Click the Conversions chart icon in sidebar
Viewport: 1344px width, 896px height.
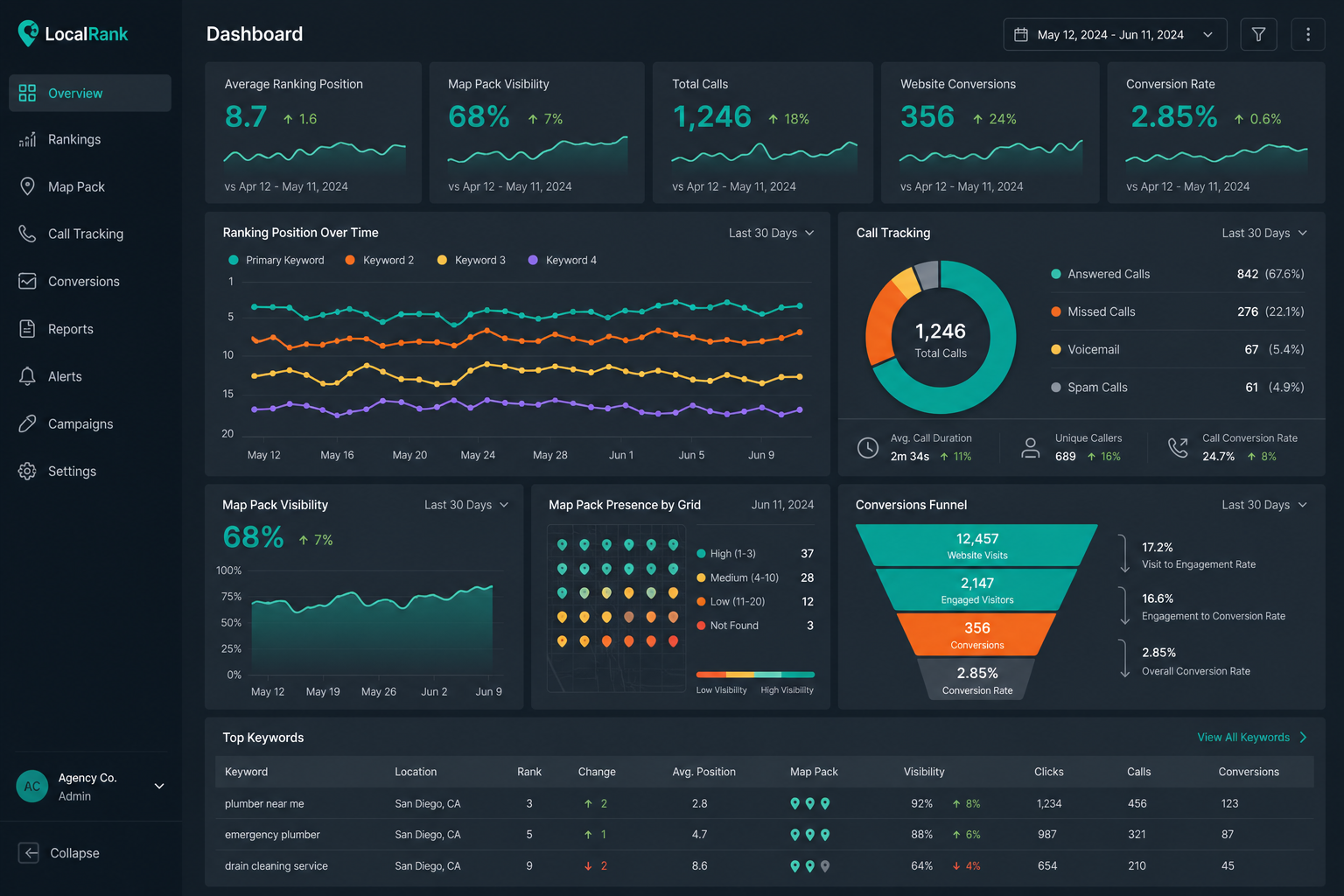click(x=27, y=281)
